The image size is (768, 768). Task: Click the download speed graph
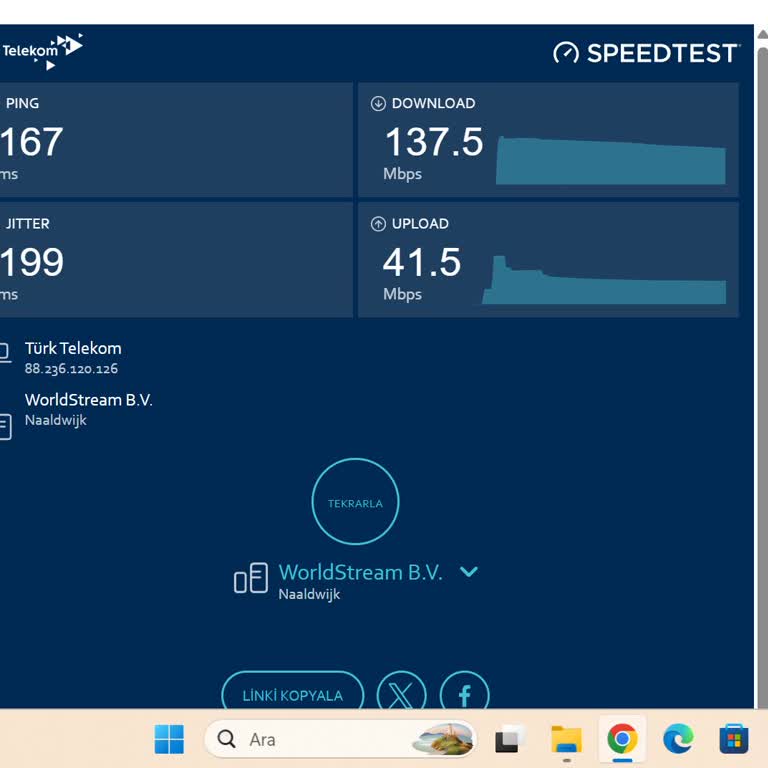[x=610, y=160]
